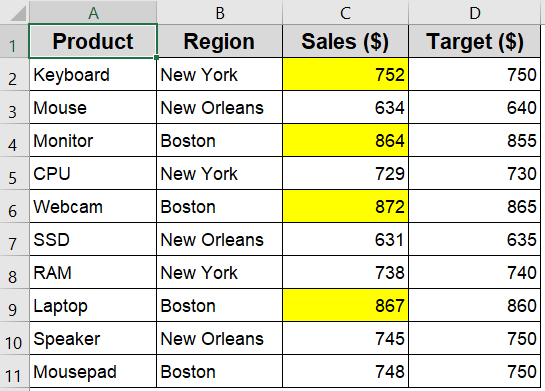
Task: Click the target cell showing 860
Action: point(474,305)
